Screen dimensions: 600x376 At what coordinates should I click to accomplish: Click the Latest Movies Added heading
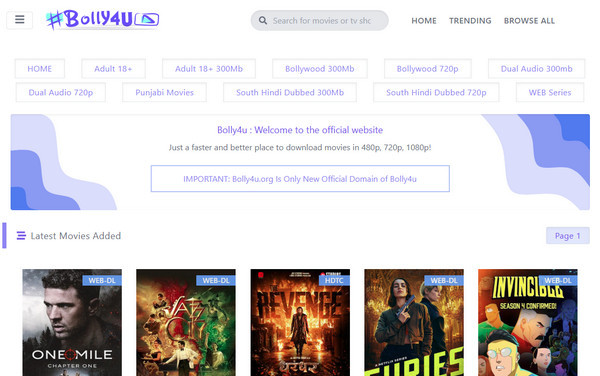pyautogui.click(x=76, y=236)
